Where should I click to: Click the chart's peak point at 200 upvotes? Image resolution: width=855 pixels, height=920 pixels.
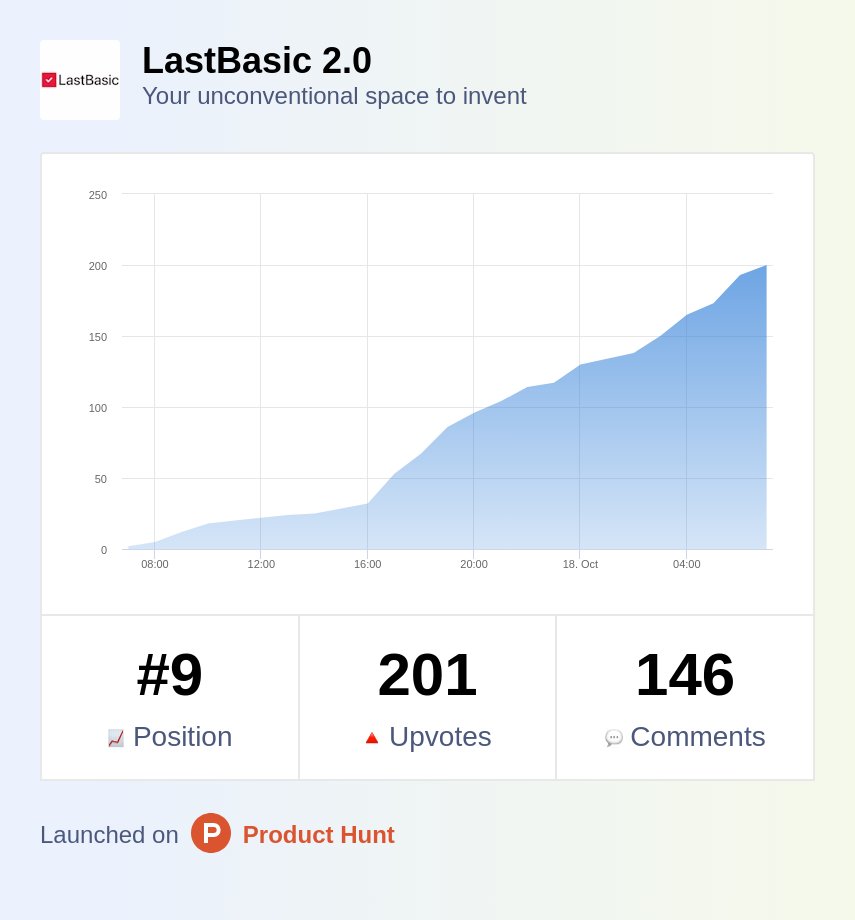[766, 265]
